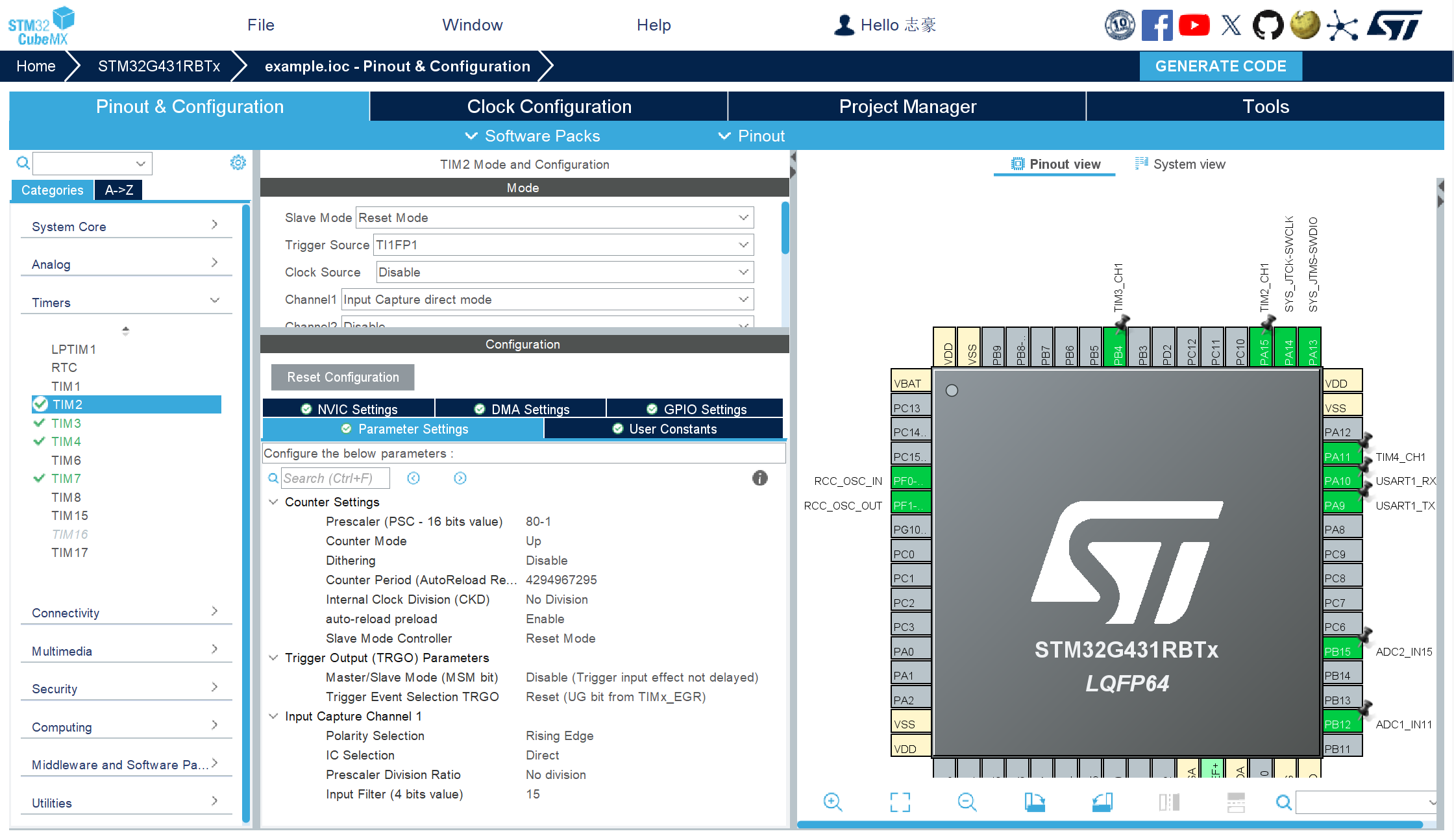
Task: Collapse the Counter Settings group
Action: click(x=273, y=502)
